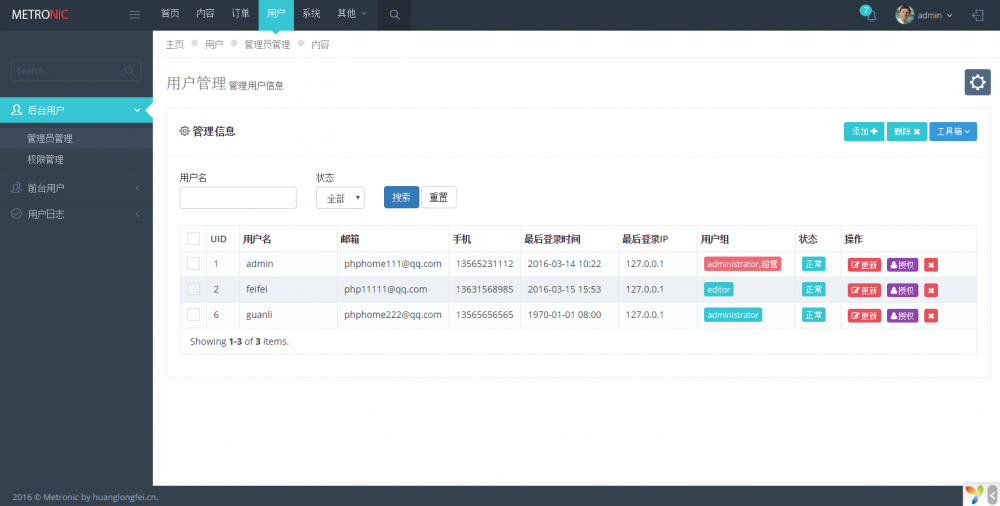Click 更新 for the feifei row
1000x506 pixels.
(864, 290)
